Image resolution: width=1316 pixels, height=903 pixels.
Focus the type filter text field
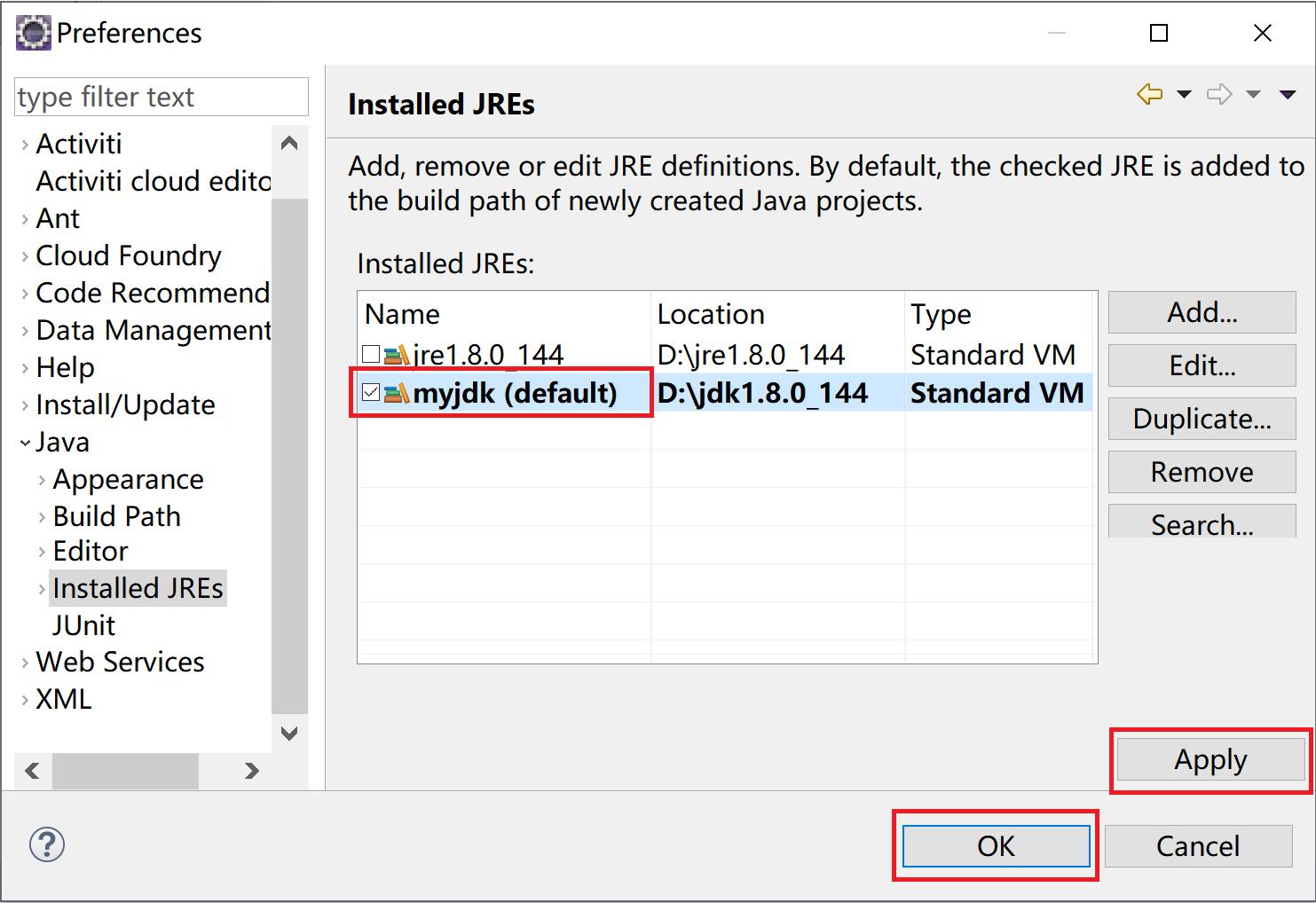click(162, 97)
